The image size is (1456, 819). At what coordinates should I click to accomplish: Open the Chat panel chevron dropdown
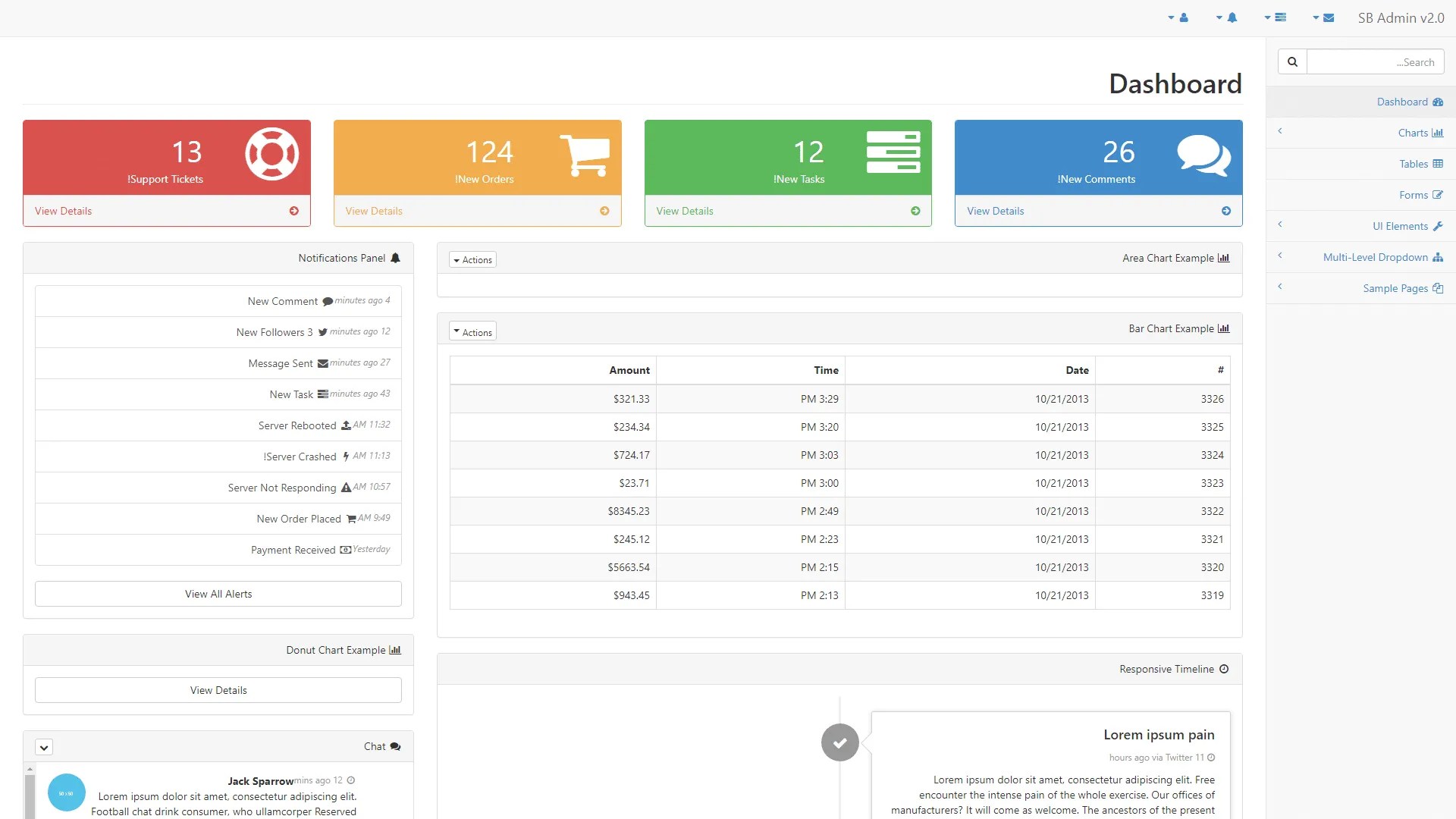44,747
